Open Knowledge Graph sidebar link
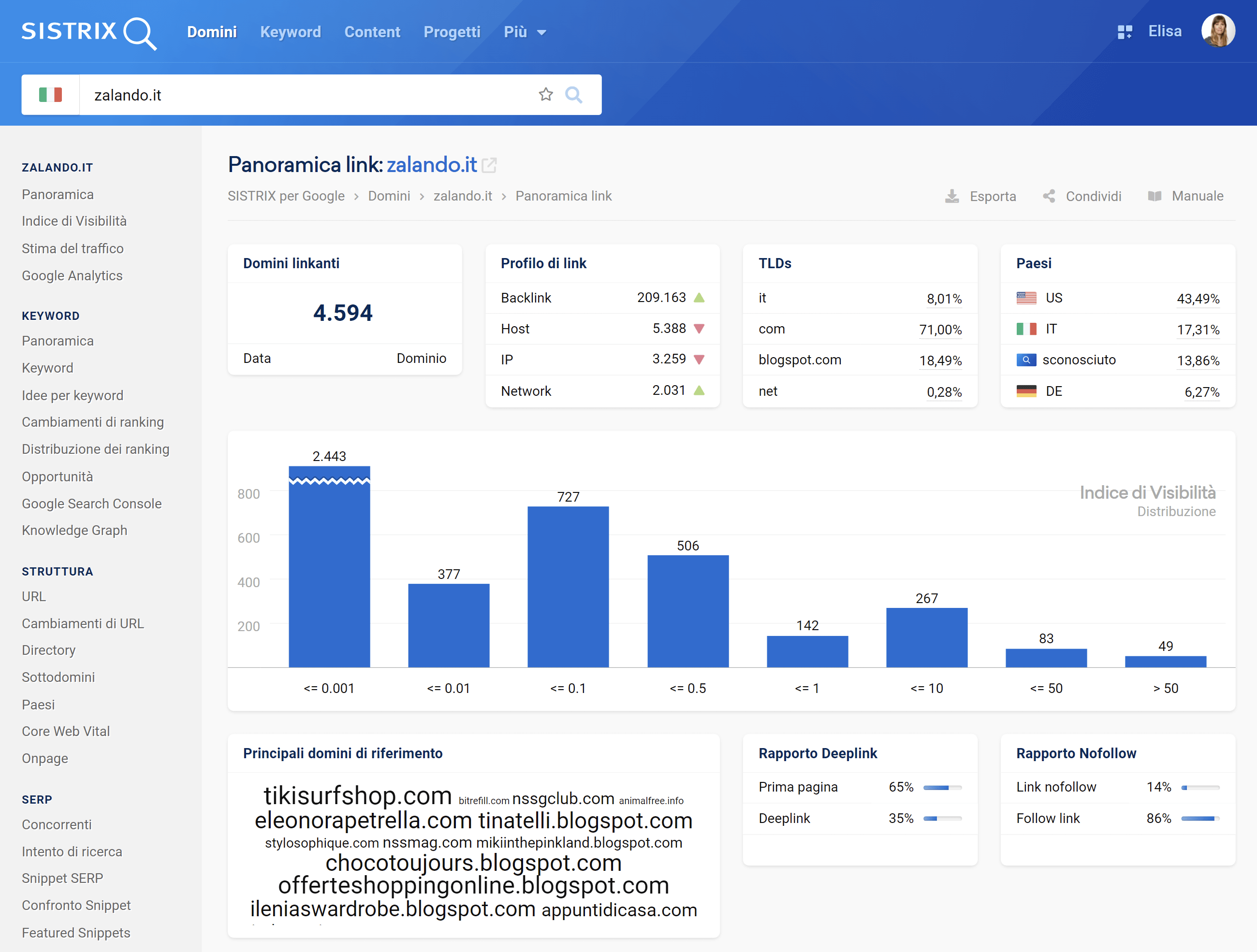 click(x=74, y=531)
